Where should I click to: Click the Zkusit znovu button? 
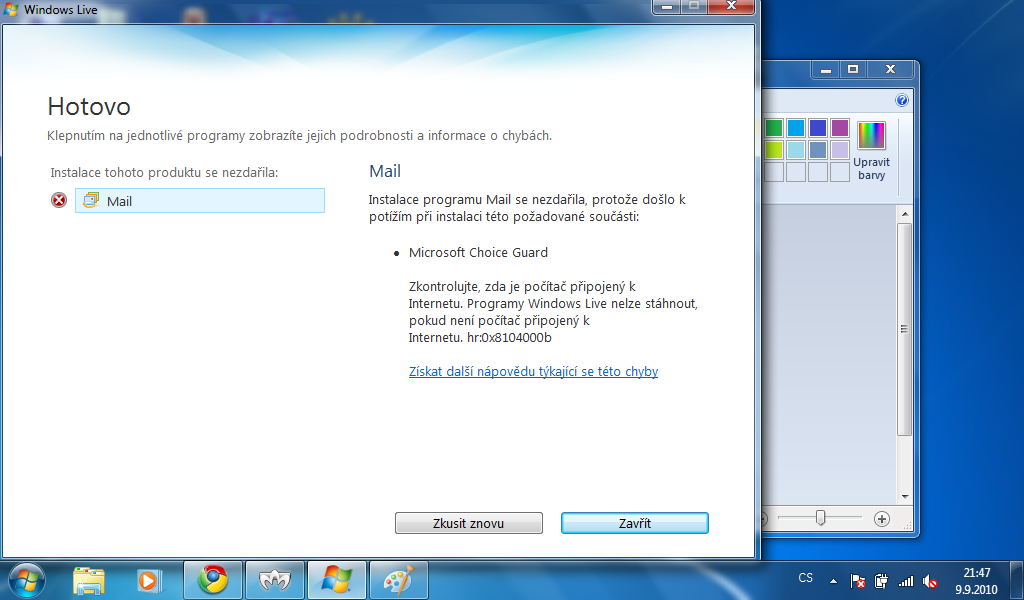coord(468,523)
